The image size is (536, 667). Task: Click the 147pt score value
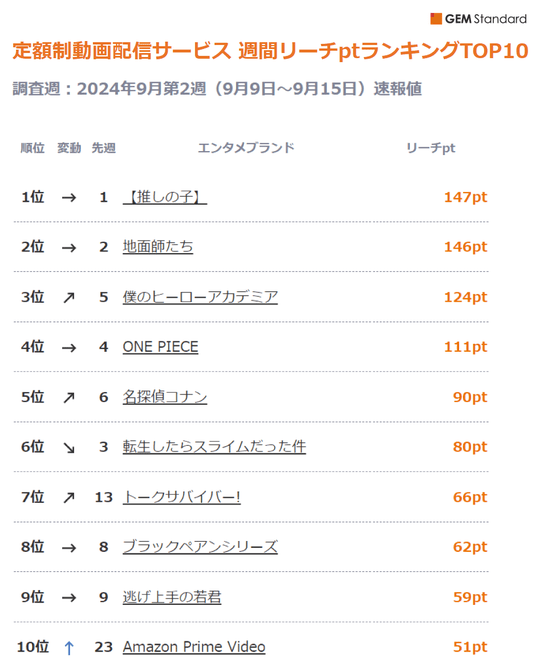466,197
